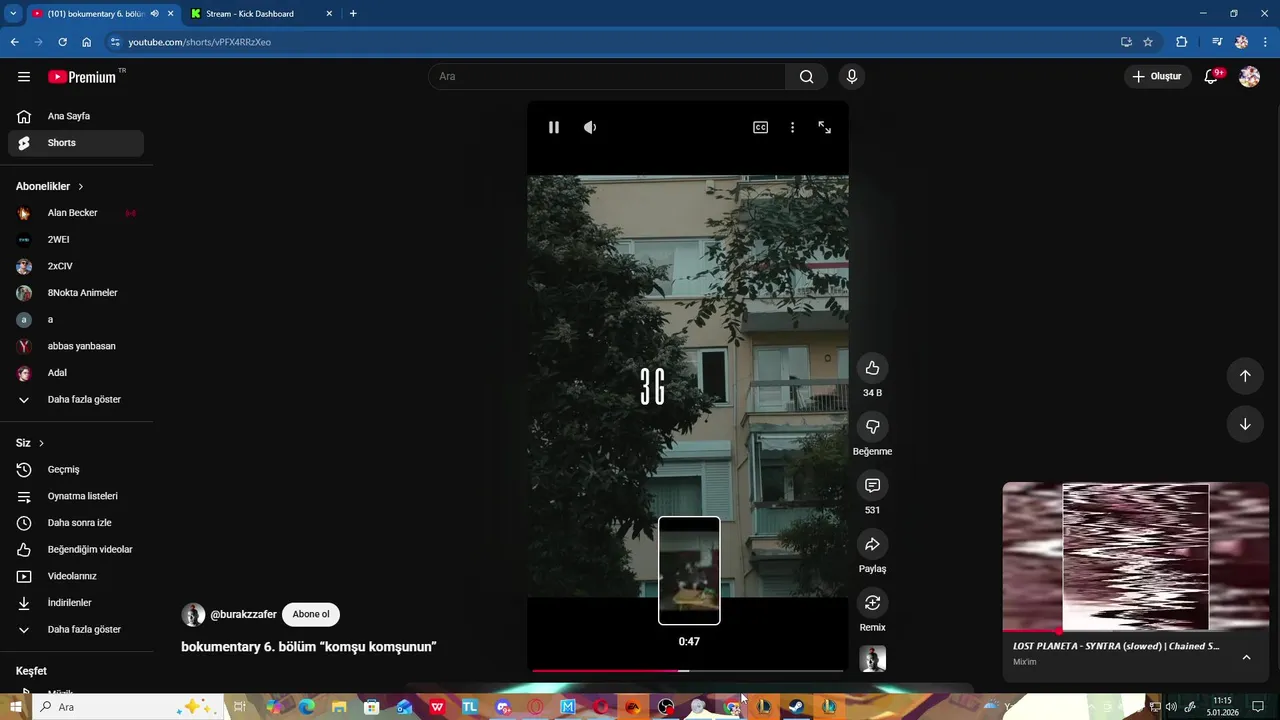
Task: Open the 531 comments panel
Action: pos(872,485)
